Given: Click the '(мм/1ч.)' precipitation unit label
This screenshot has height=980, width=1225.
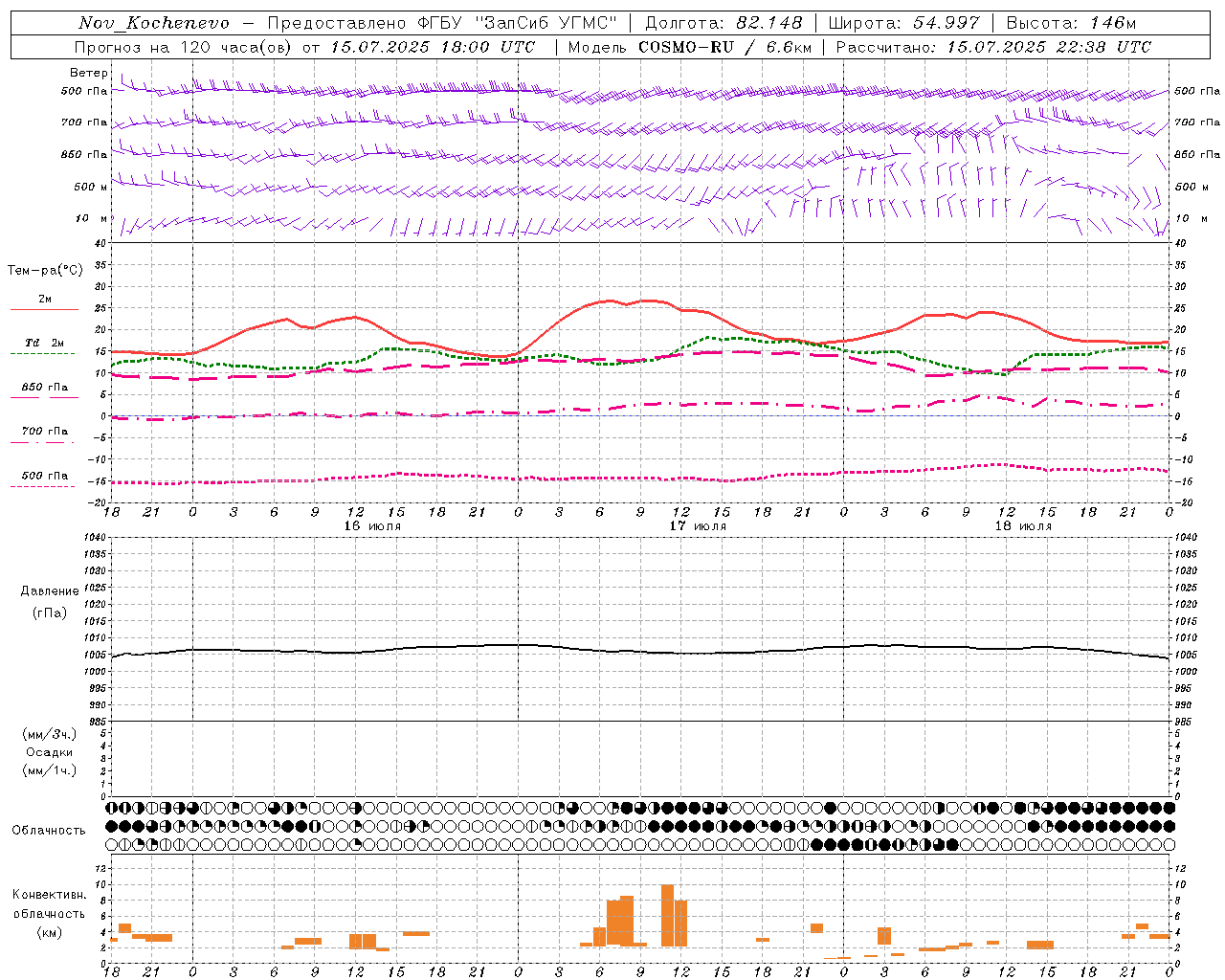Looking at the screenshot, I should [x=50, y=770].
